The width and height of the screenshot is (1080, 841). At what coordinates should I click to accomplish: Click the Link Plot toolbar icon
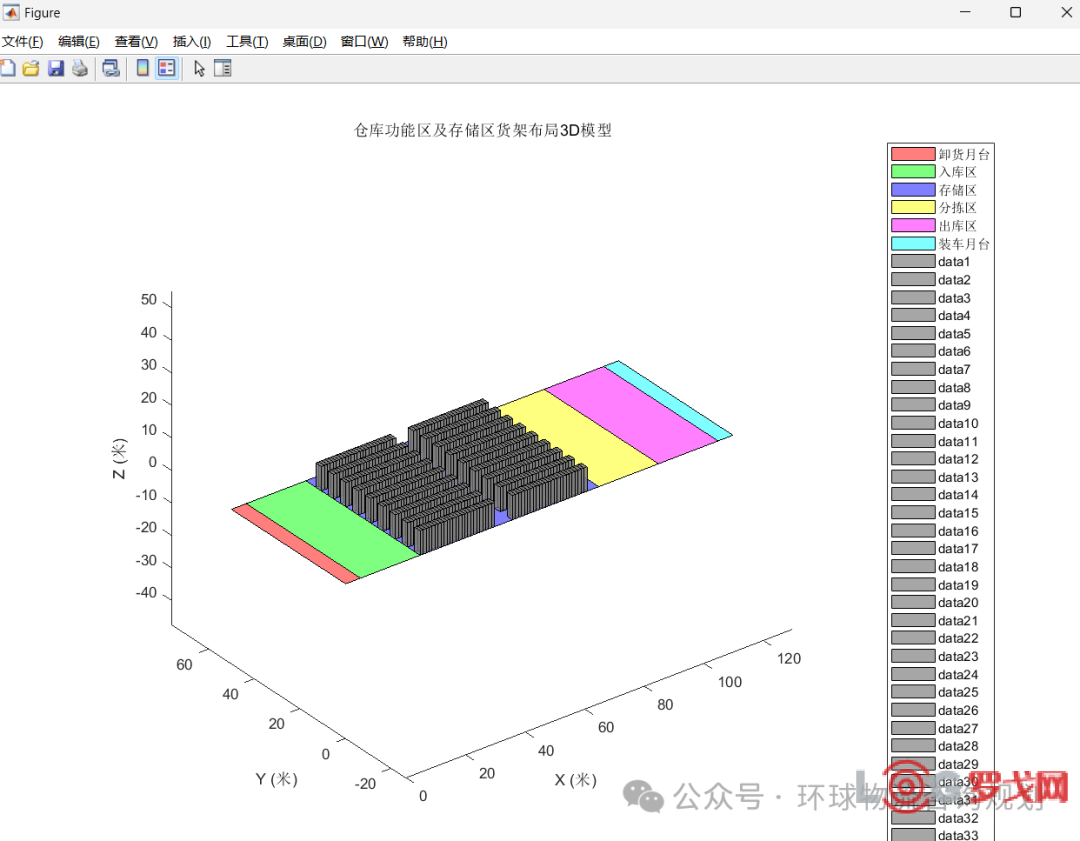111,69
